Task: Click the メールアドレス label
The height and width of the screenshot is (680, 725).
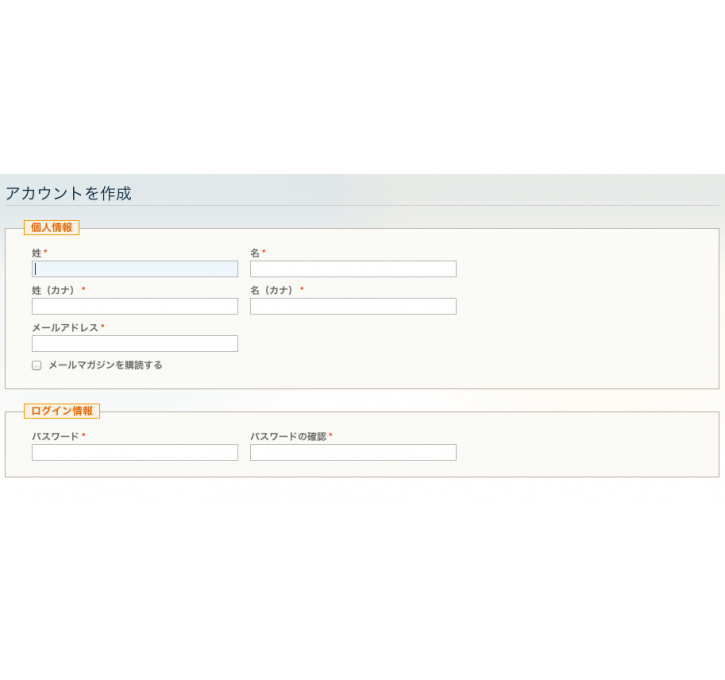Action: 65,328
